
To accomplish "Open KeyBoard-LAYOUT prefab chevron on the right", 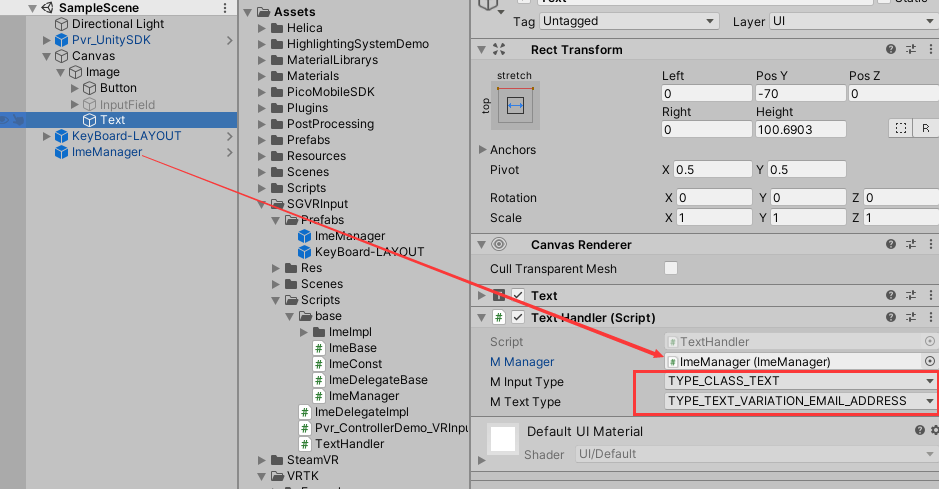I will pyautogui.click(x=230, y=136).
